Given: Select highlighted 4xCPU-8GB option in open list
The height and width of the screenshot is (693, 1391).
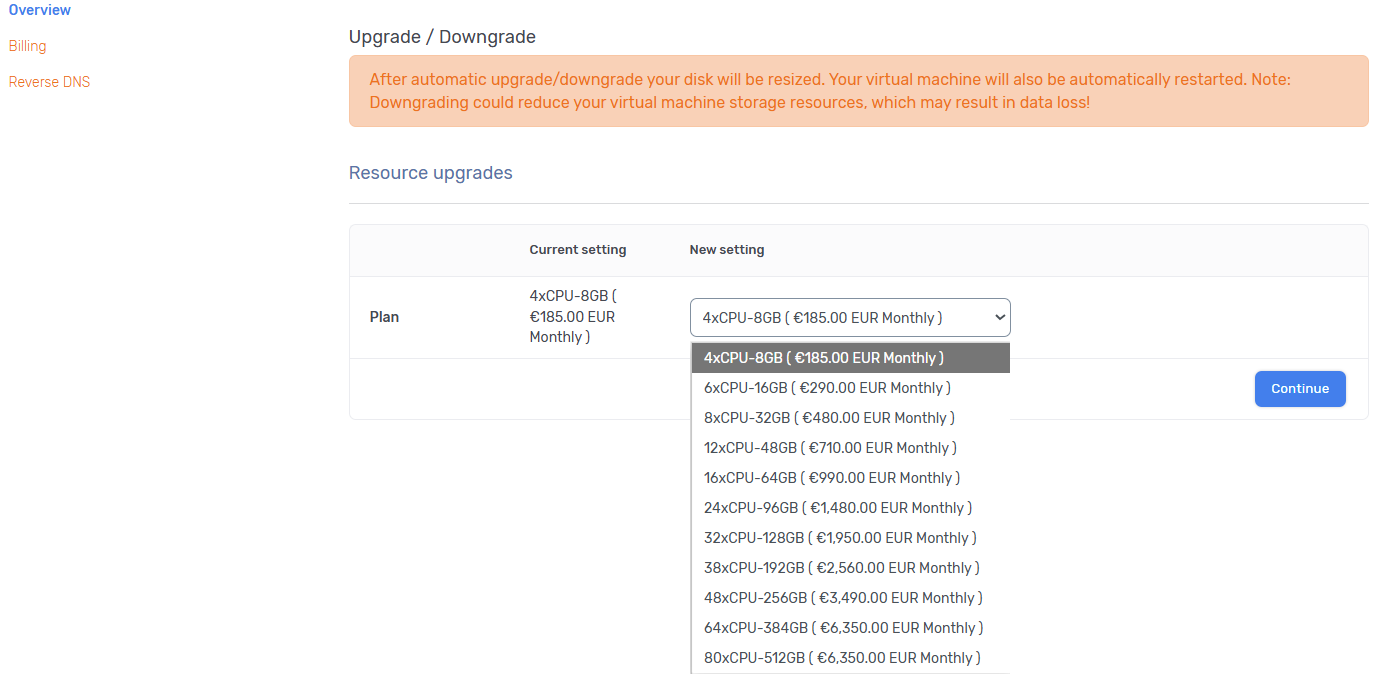Looking at the screenshot, I should 824,358.
